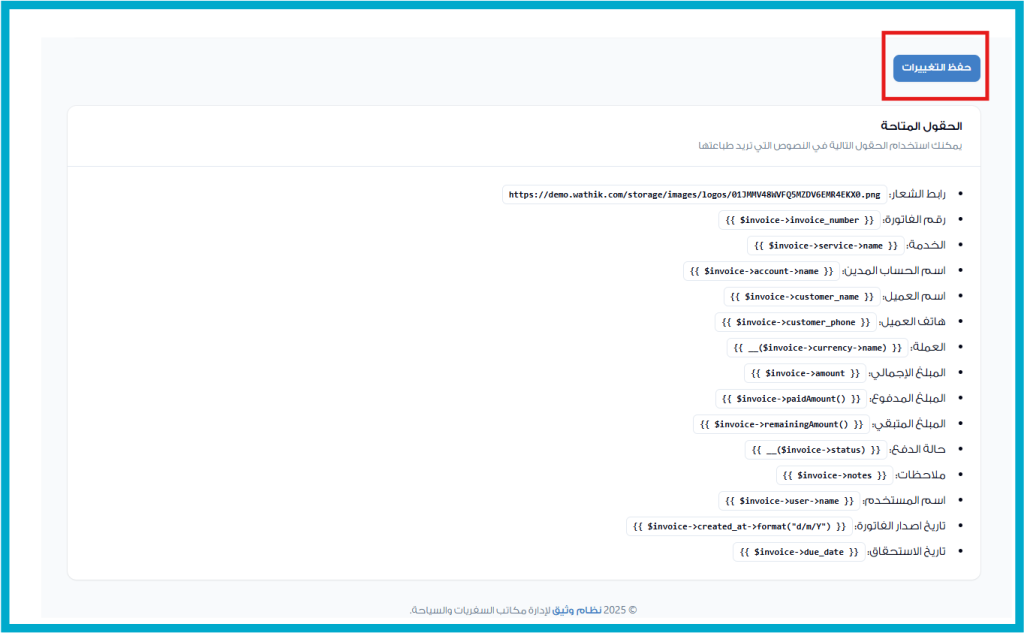Click the الحقول المتاحة section heading
The image size is (1024, 633).
[x=921, y=126]
